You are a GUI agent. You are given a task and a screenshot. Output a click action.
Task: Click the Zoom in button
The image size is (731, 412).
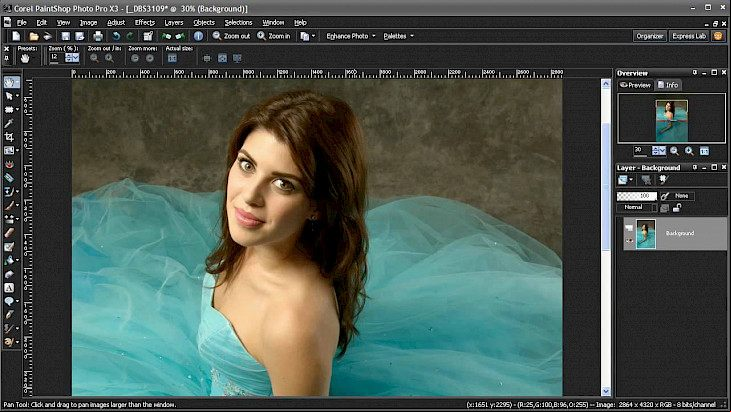coord(274,36)
